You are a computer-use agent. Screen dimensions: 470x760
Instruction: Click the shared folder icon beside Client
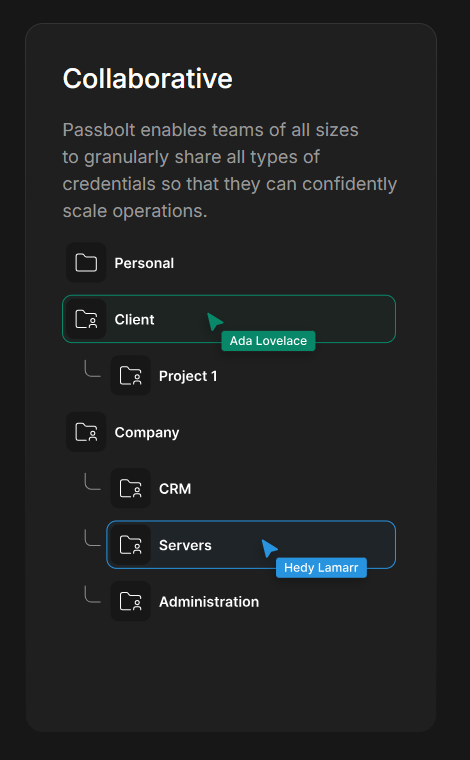(x=86, y=319)
